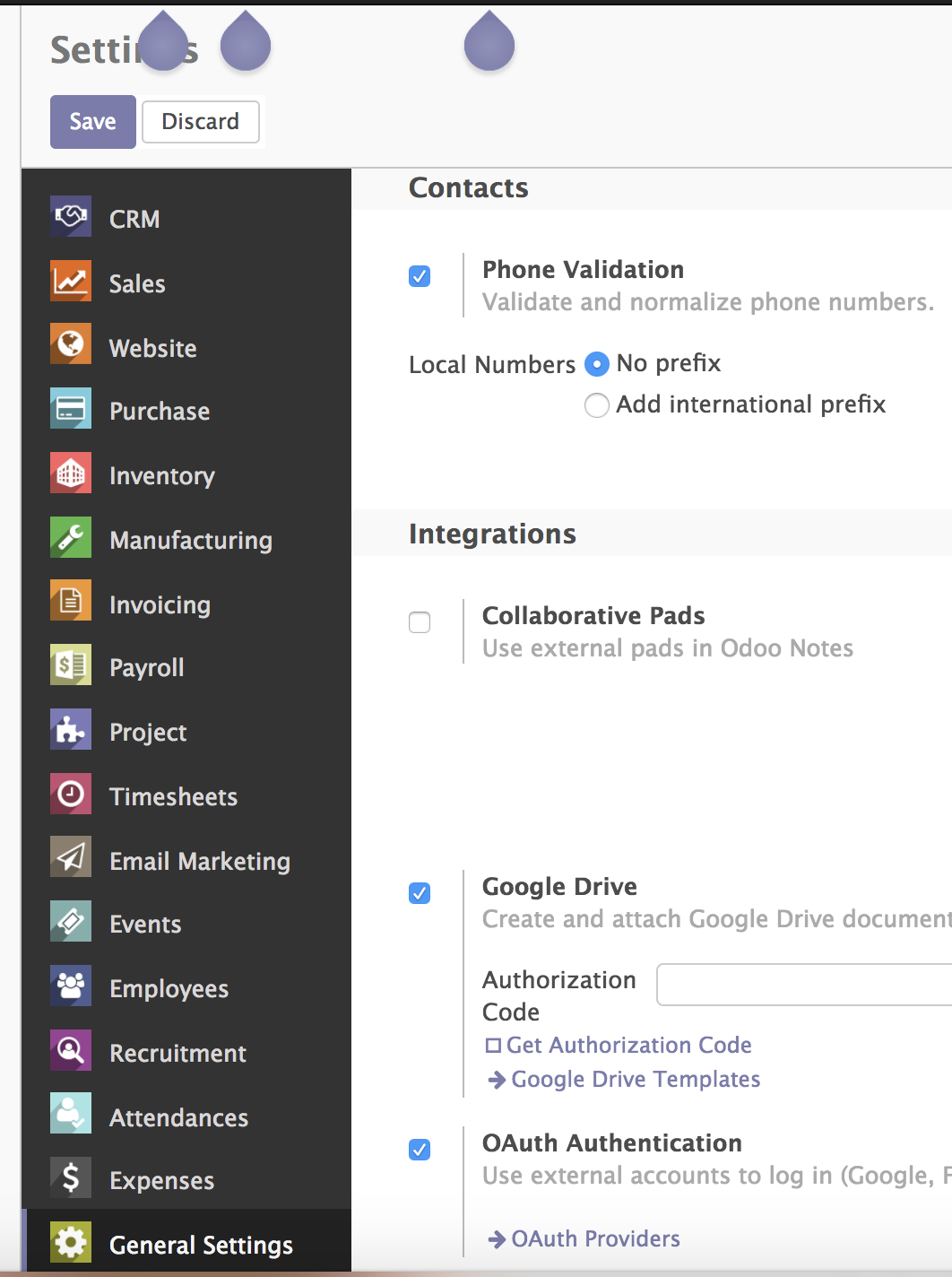Image resolution: width=952 pixels, height=1277 pixels.
Task: Click the Timesheets sidebar label
Action: tap(174, 797)
